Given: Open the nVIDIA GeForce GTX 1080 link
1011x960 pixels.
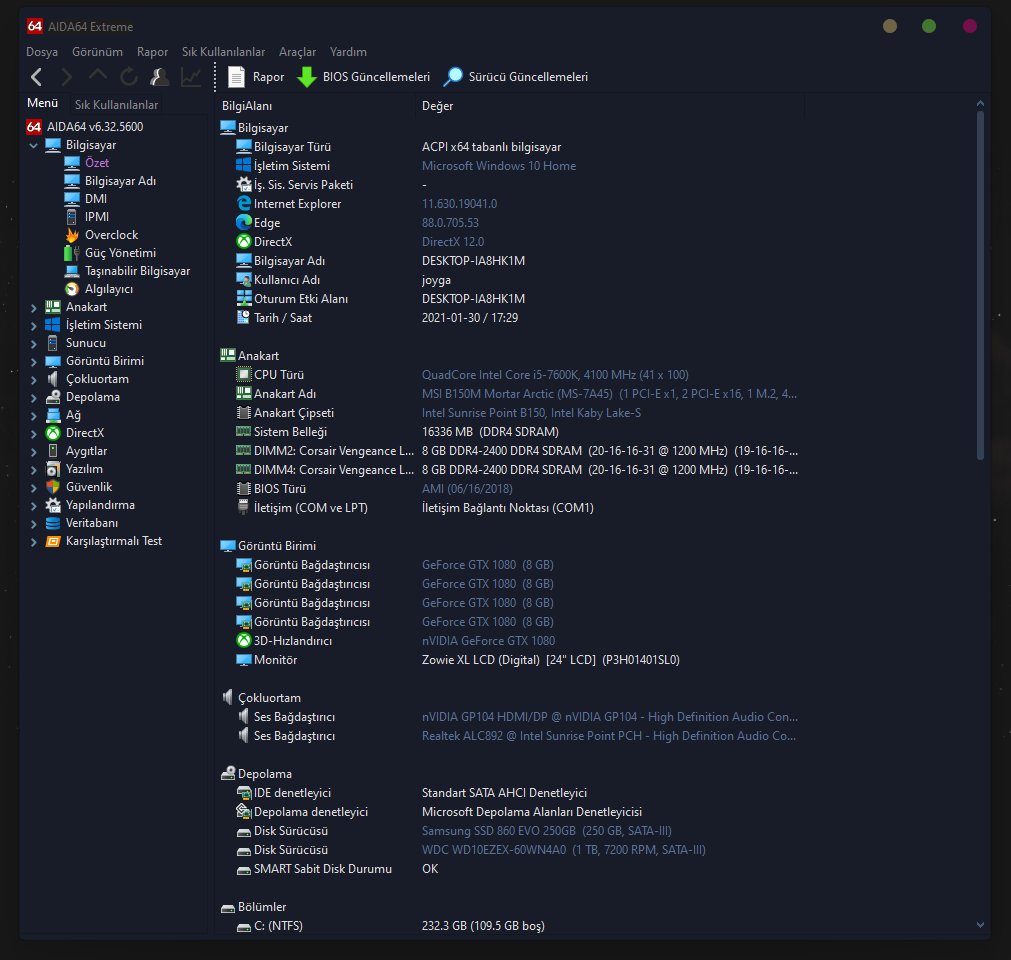Looking at the screenshot, I should click(488, 641).
